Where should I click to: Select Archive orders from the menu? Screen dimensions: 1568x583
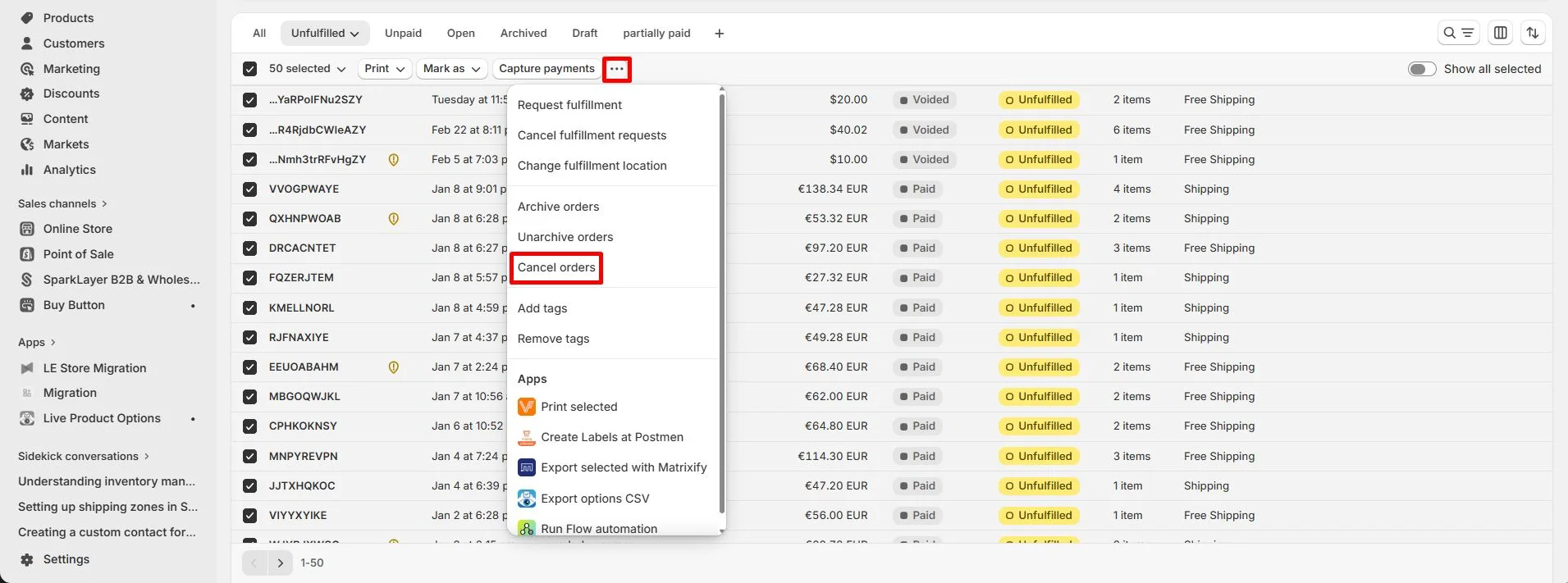(x=558, y=207)
